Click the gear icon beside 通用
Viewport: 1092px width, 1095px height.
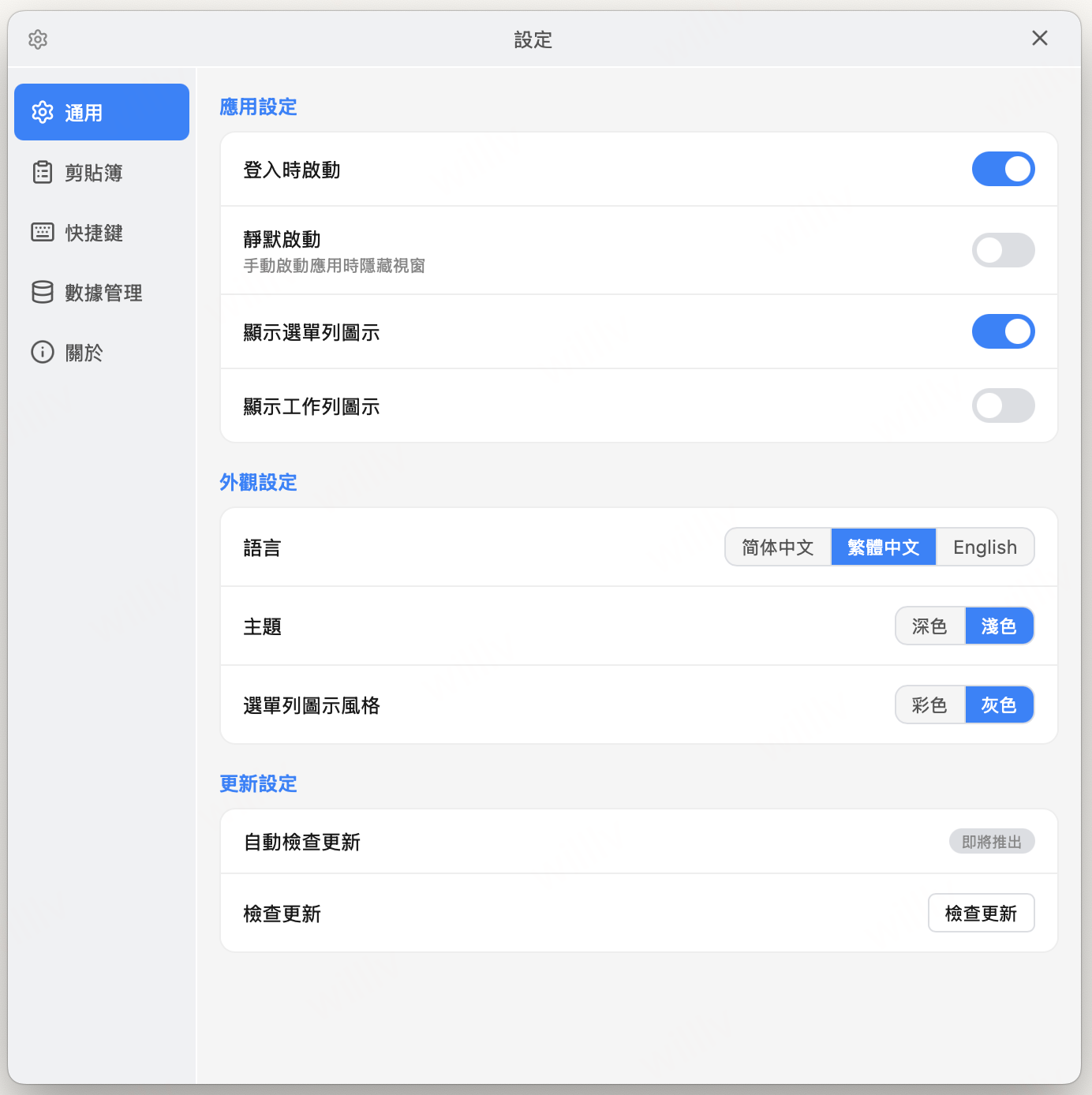(x=43, y=112)
